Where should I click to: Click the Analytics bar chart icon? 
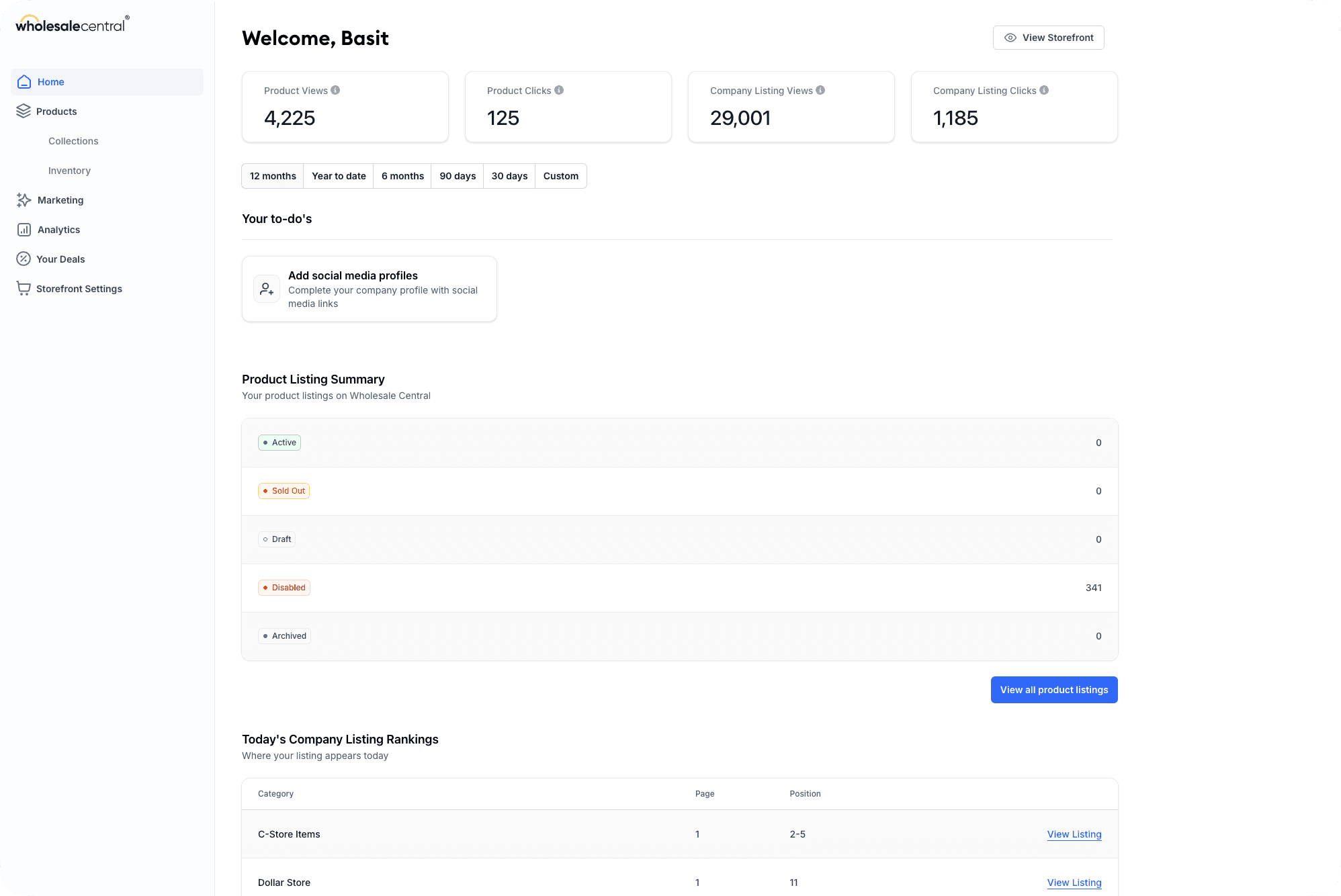click(24, 230)
